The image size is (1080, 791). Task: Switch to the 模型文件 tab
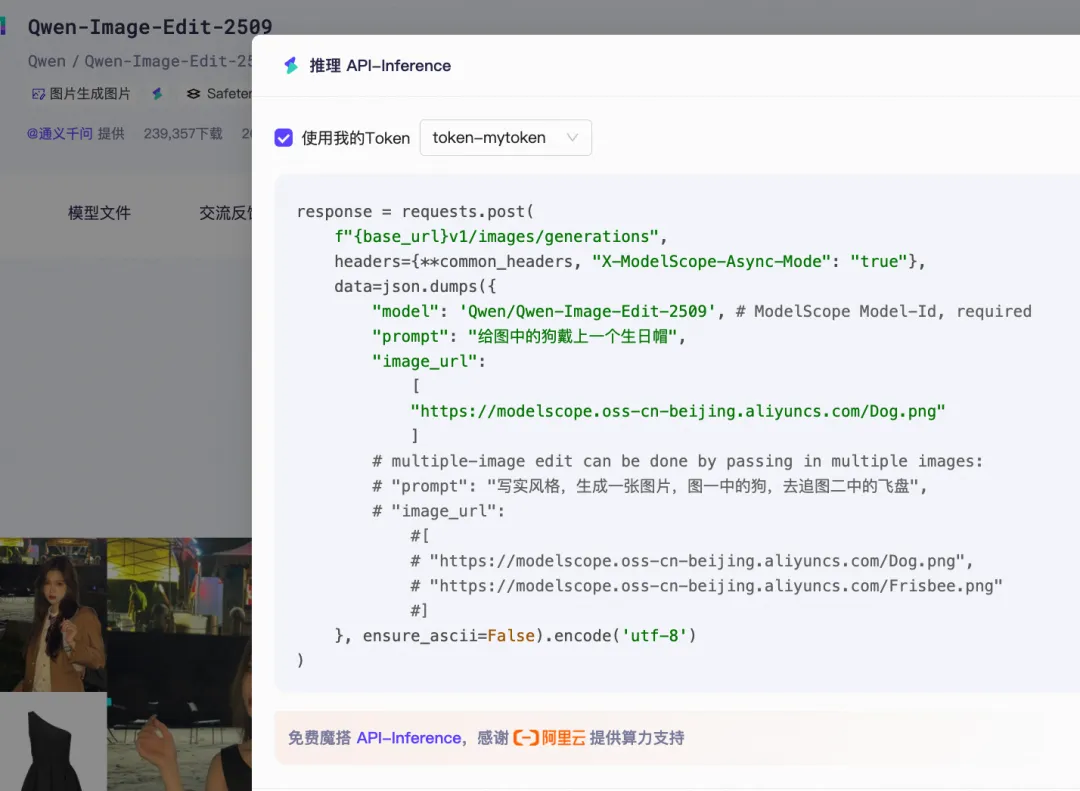(x=99, y=213)
